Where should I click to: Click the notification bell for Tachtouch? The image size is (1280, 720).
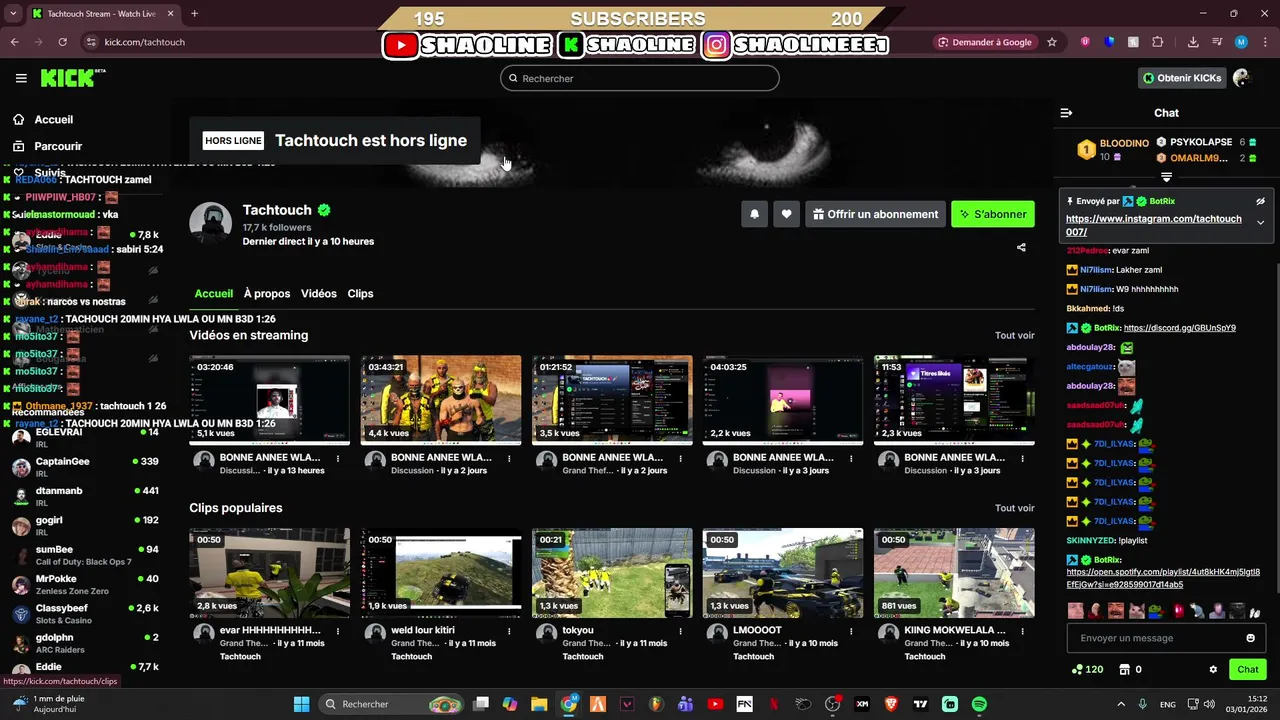754,214
